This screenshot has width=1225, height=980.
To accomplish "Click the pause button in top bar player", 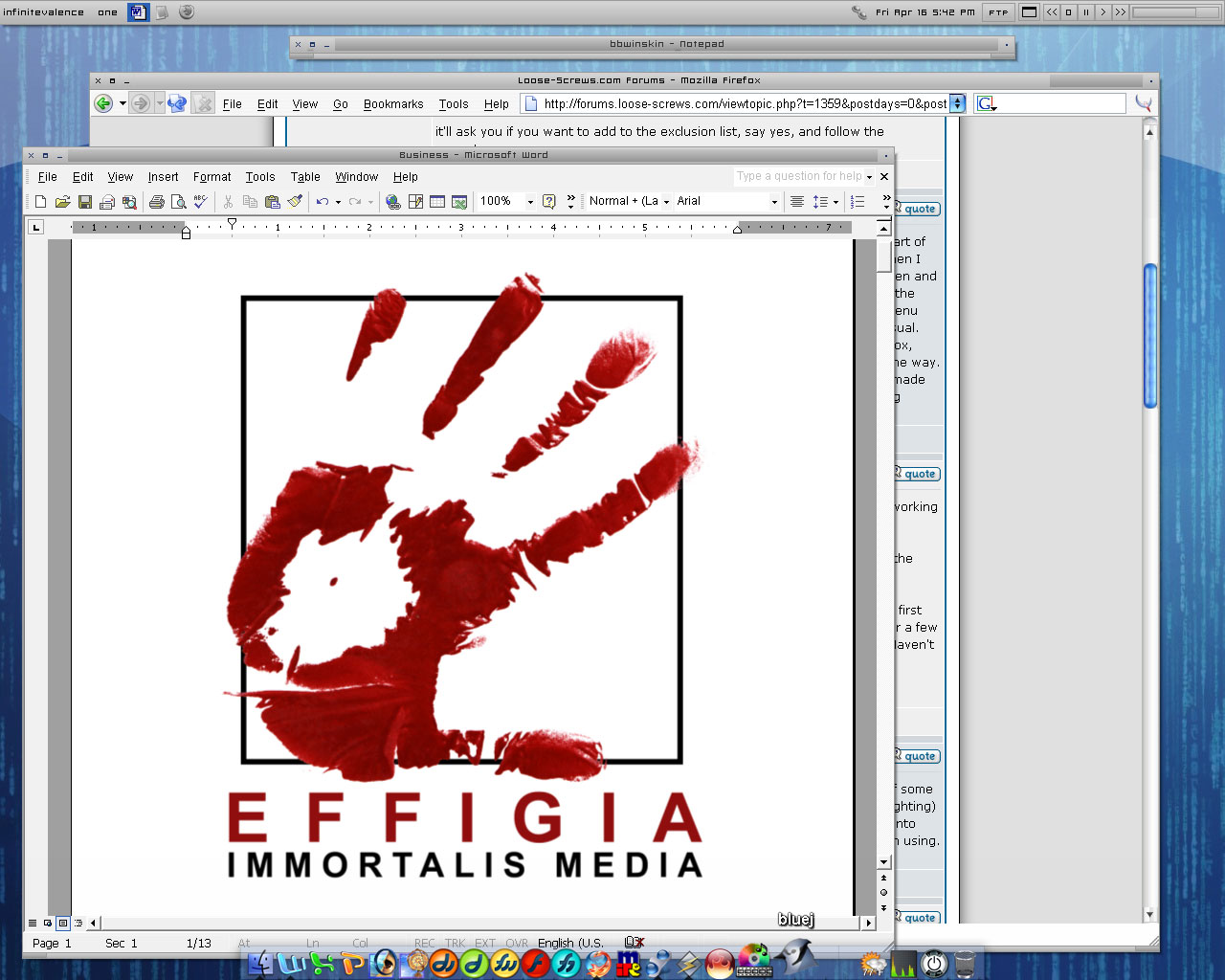I will (1085, 12).
